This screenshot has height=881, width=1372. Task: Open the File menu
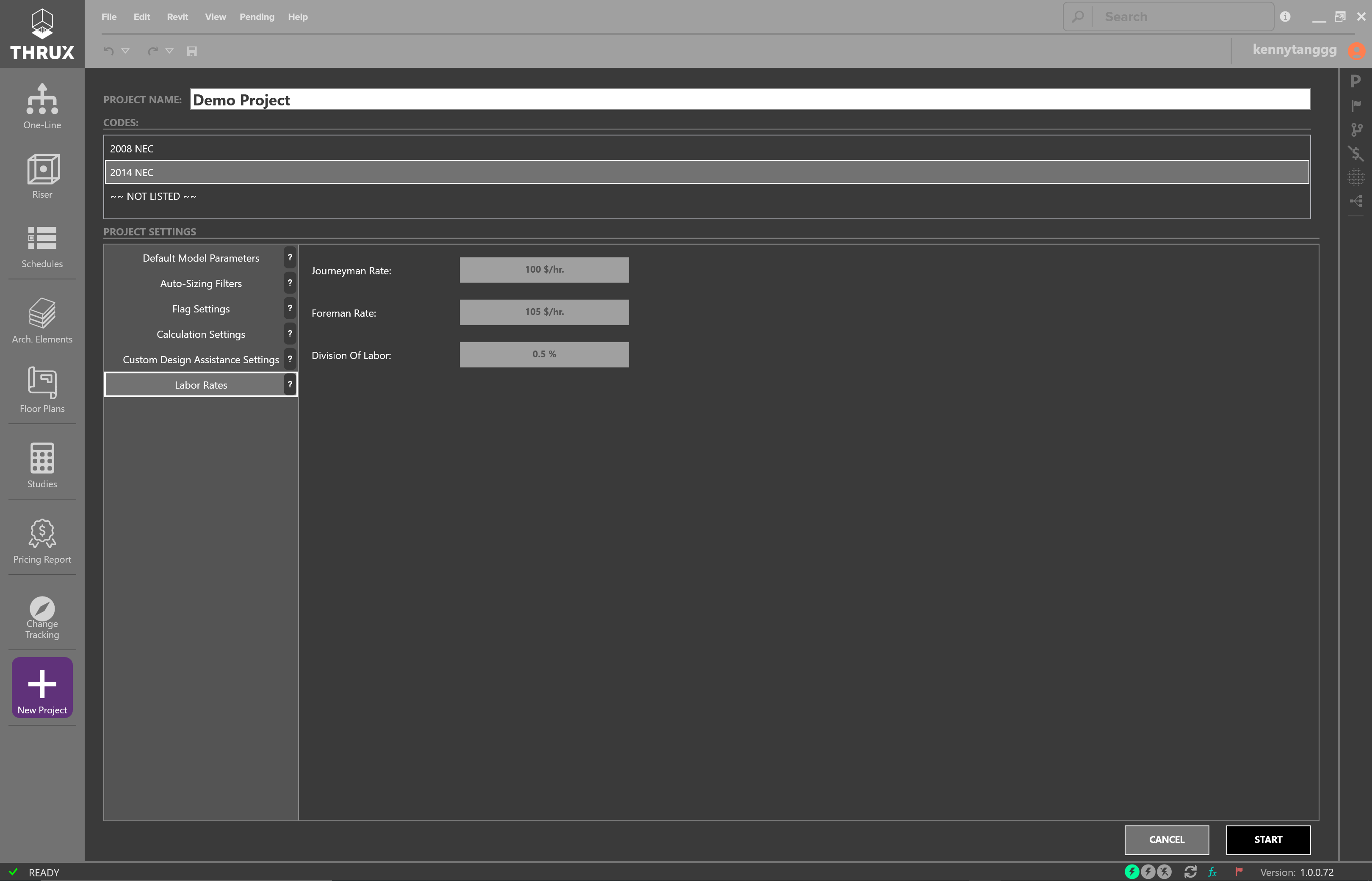click(x=109, y=17)
